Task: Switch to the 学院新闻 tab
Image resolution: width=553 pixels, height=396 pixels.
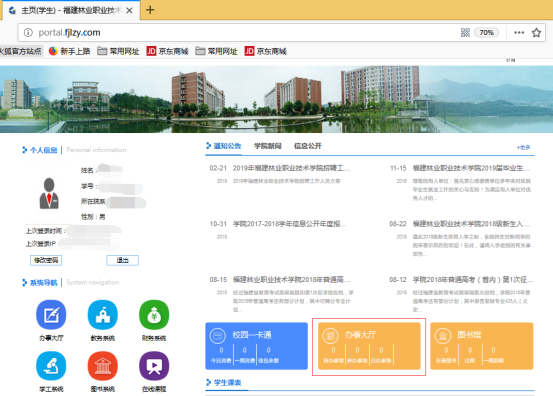Action: pos(268,146)
